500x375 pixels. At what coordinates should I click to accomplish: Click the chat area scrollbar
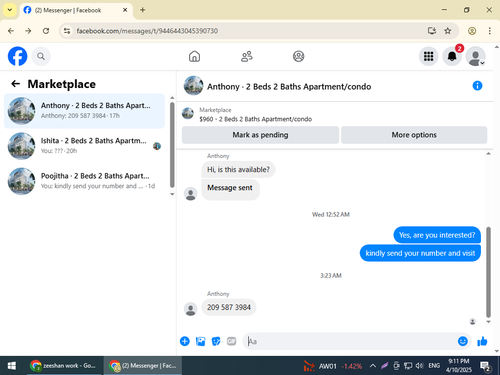[x=488, y=272]
